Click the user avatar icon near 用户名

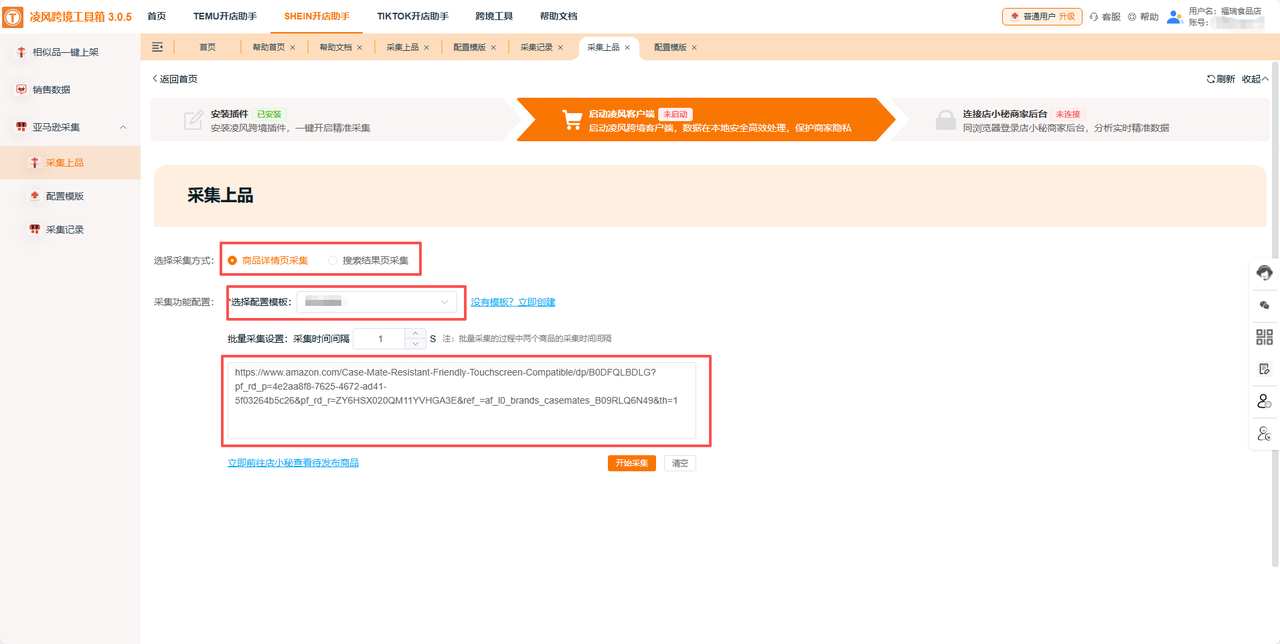pos(1174,15)
